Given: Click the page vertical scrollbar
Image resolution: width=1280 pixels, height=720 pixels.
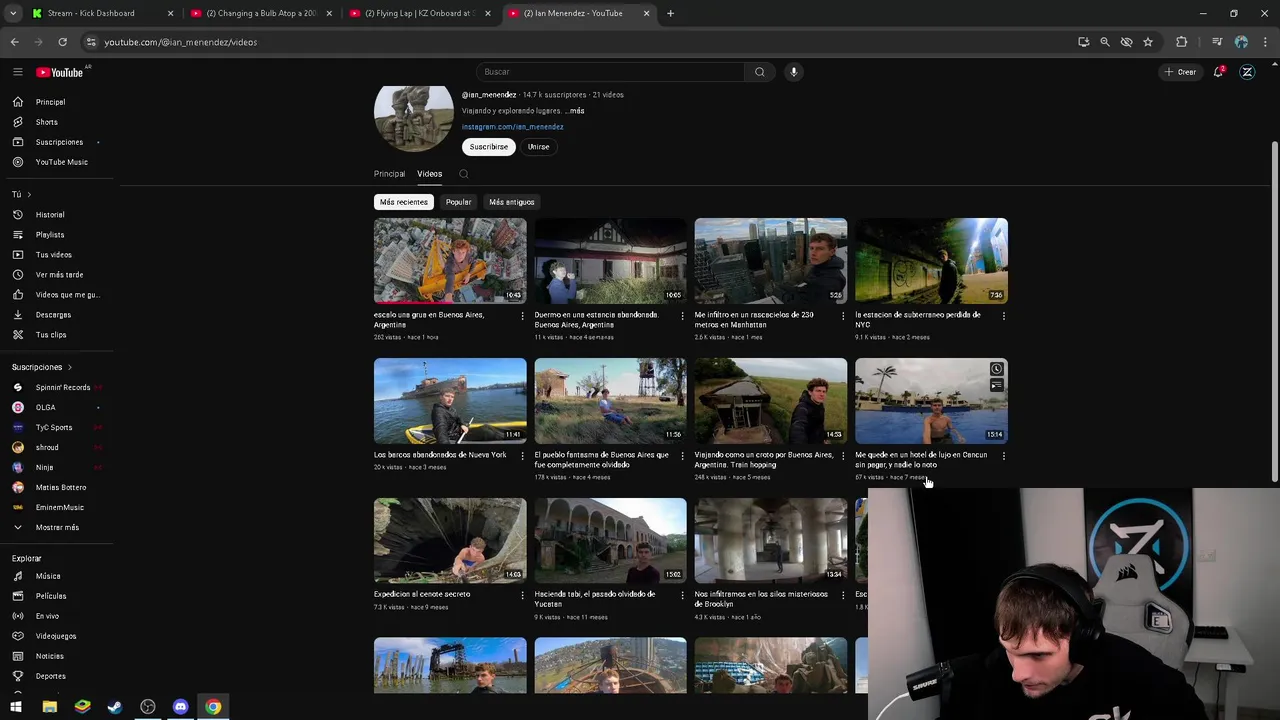Looking at the screenshot, I should click(x=1274, y=310).
